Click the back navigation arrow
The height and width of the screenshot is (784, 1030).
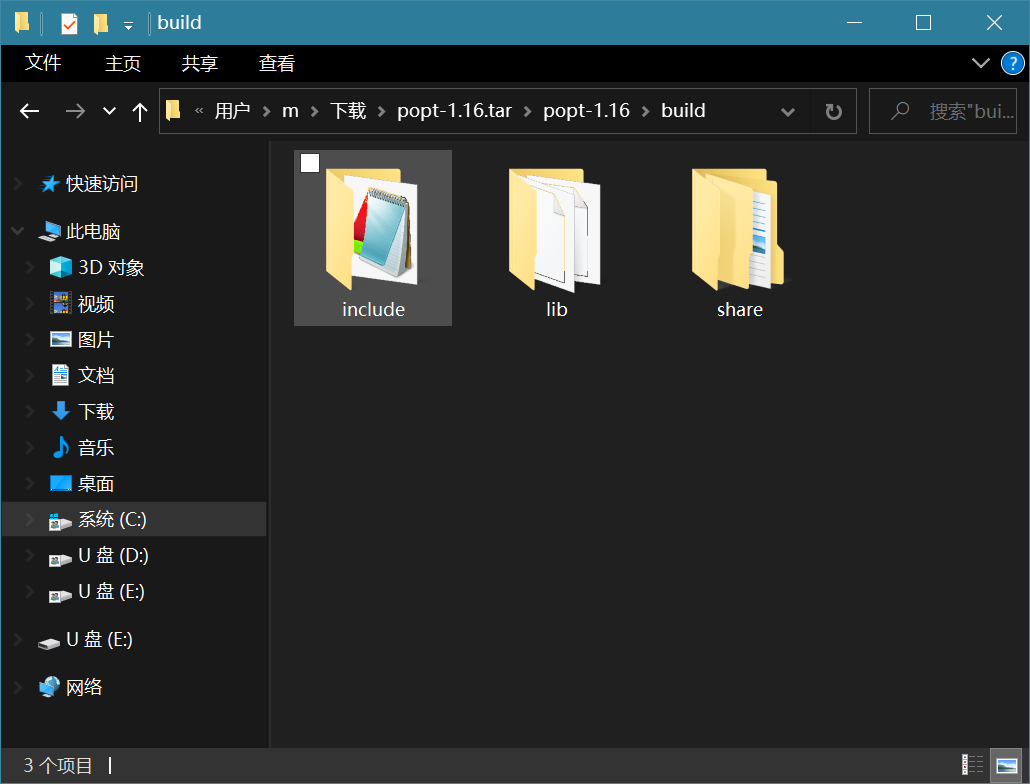[x=30, y=111]
